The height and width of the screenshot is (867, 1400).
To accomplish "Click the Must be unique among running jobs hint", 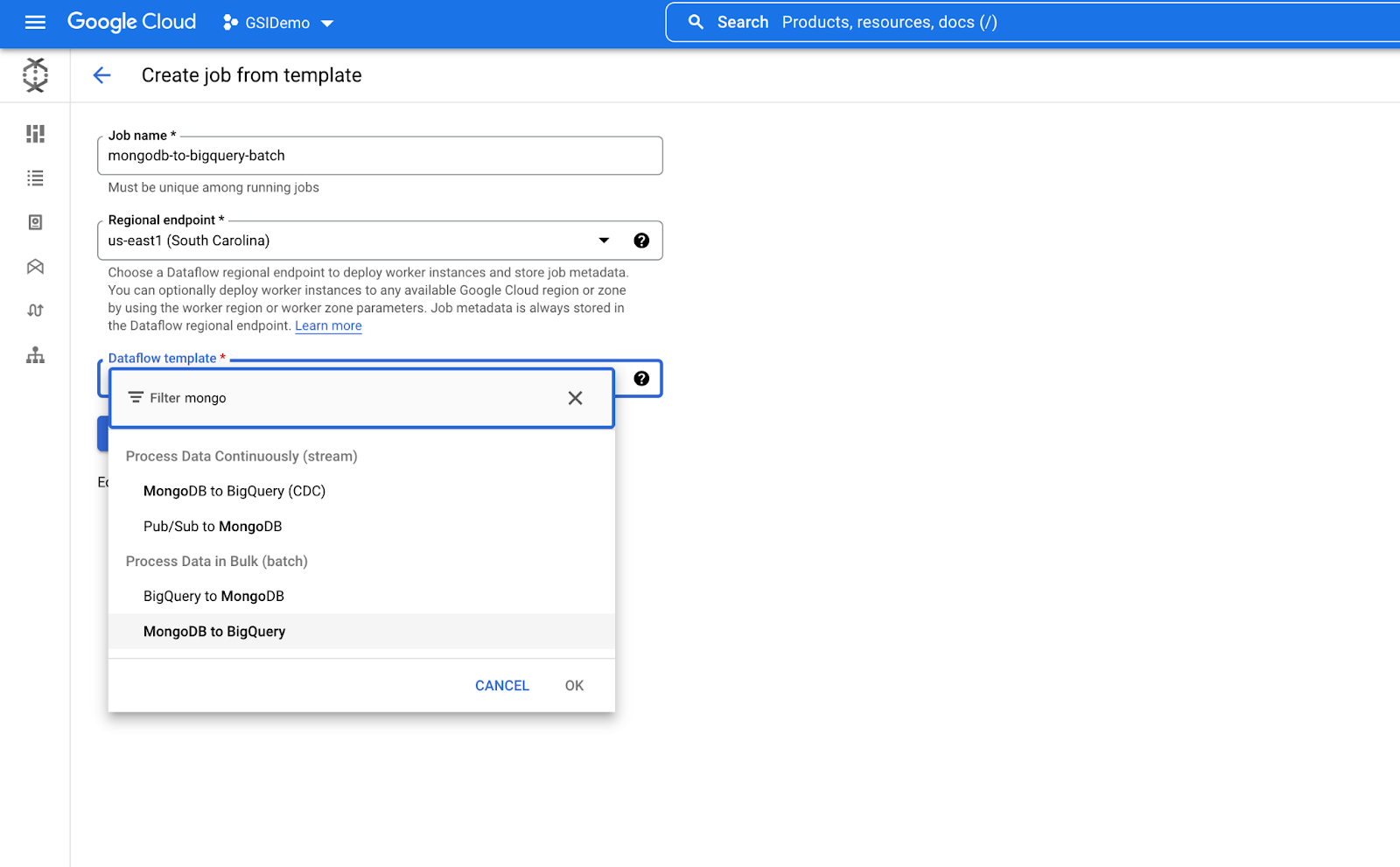I will (213, 187).
